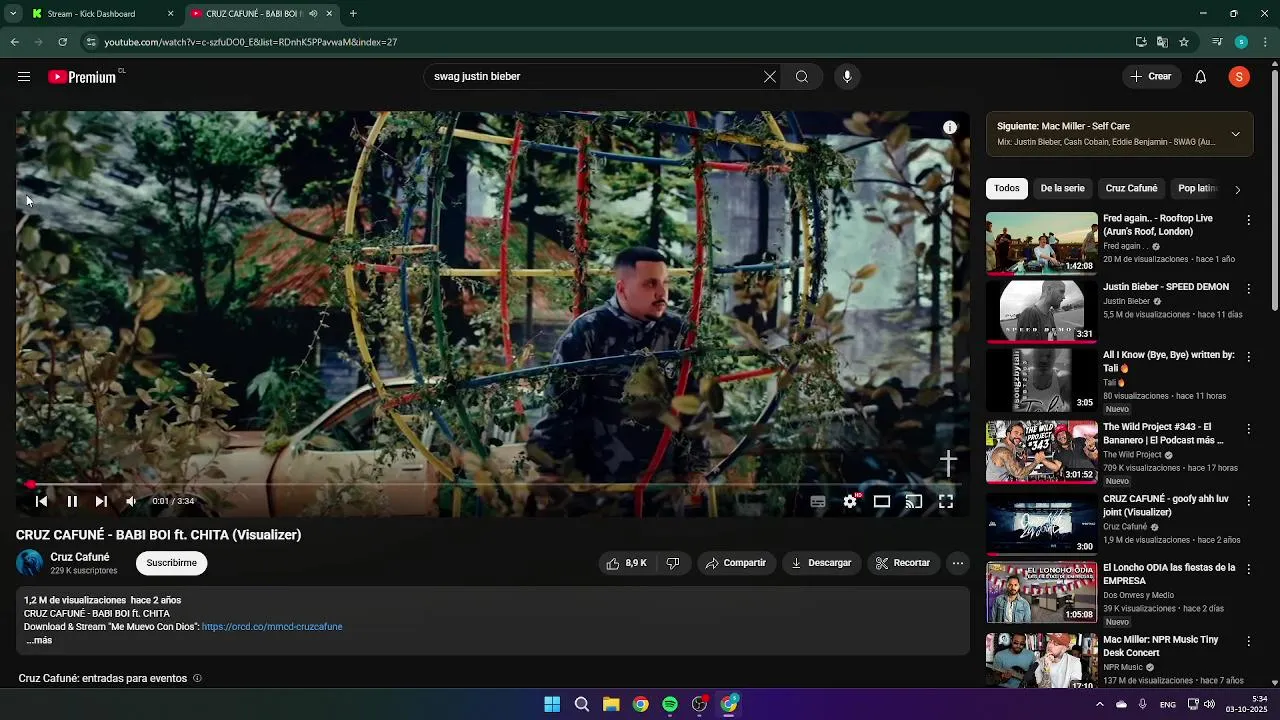Open the YouTube guide hamburger menu
The height and width of the screenshot is (720, 1280).
[x=24, y=77]
